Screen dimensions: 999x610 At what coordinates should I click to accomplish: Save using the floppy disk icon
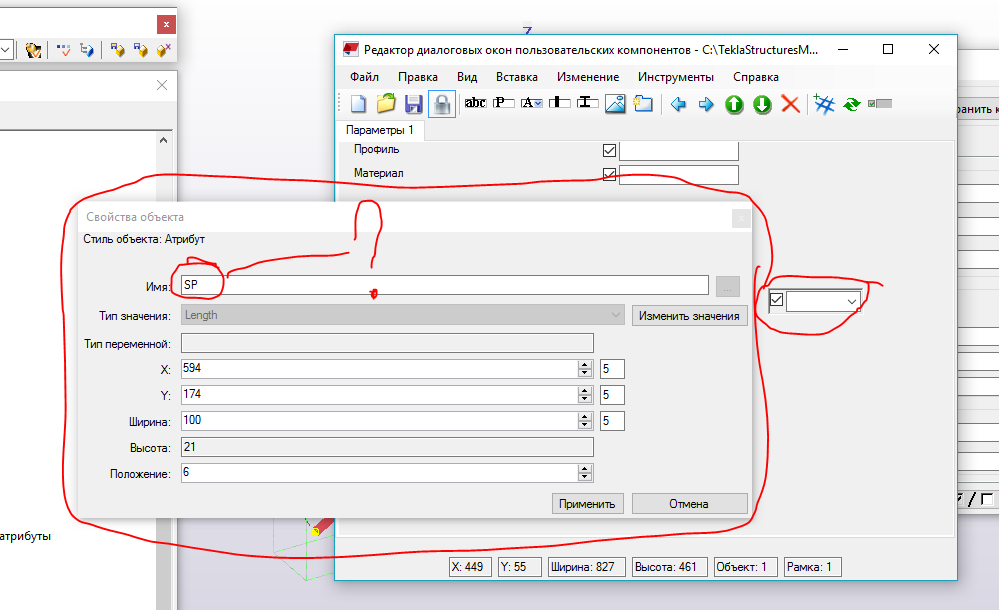click(413, 103)
